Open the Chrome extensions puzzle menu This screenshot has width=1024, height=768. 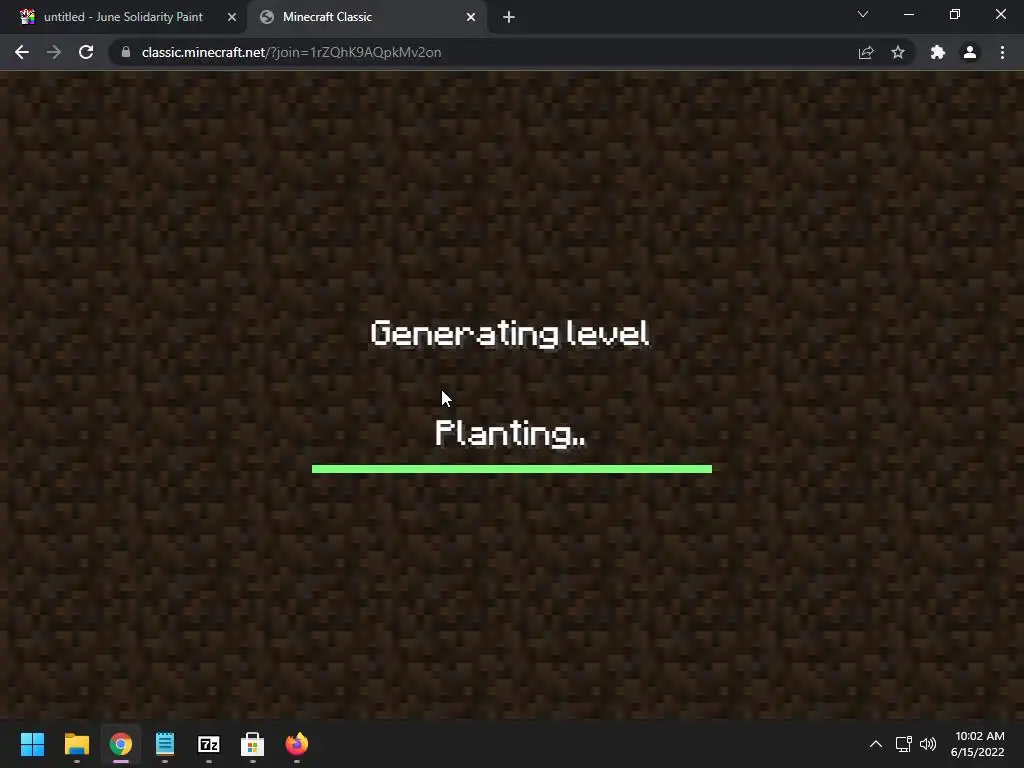point(938,52)
